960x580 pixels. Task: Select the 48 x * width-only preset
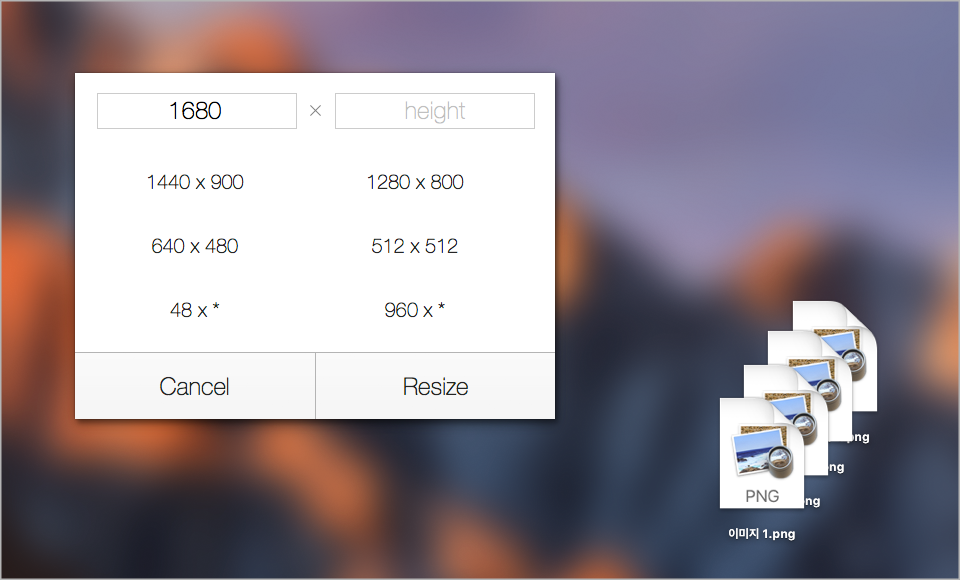point(195,310)
